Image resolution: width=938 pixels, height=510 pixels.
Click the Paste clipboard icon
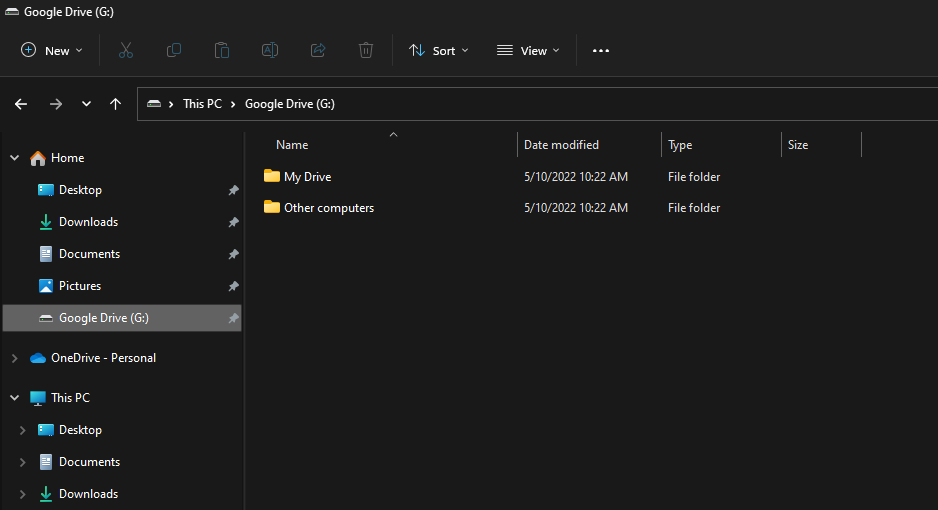222,51
